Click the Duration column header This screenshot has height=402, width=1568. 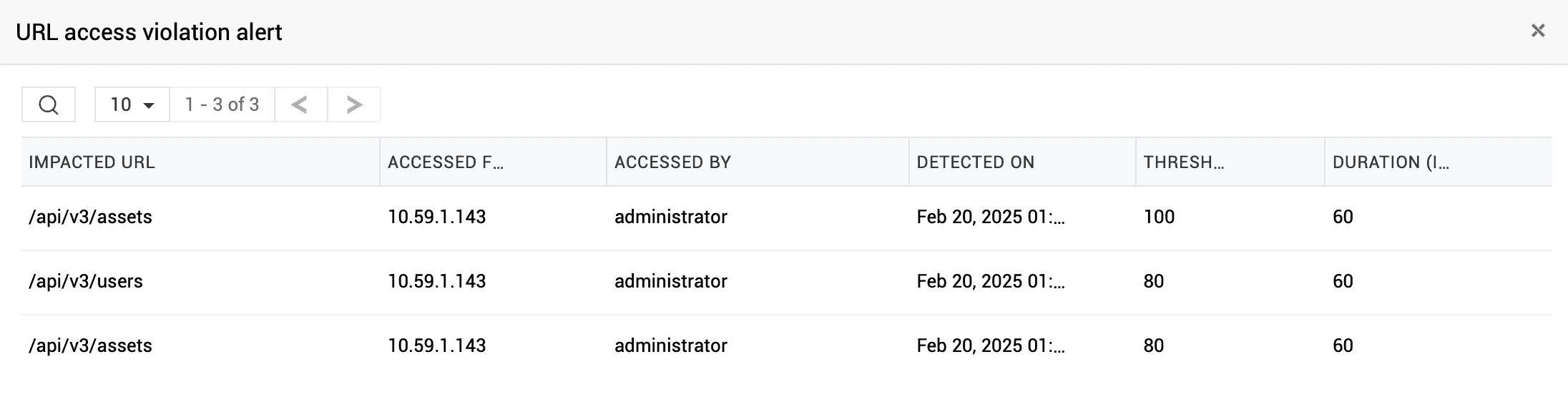pos(1391,162)
